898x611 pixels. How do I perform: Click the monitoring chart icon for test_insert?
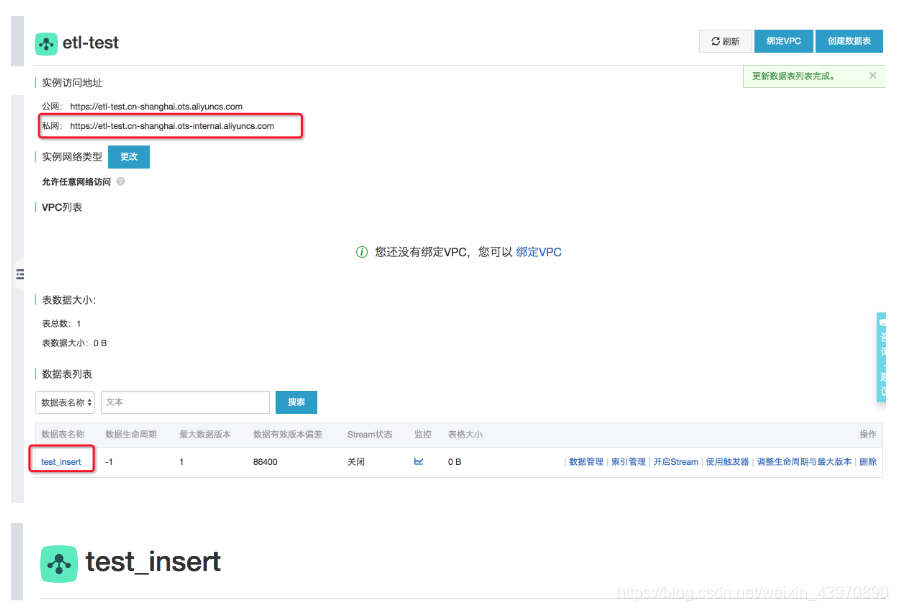click(x=419, y=462)
